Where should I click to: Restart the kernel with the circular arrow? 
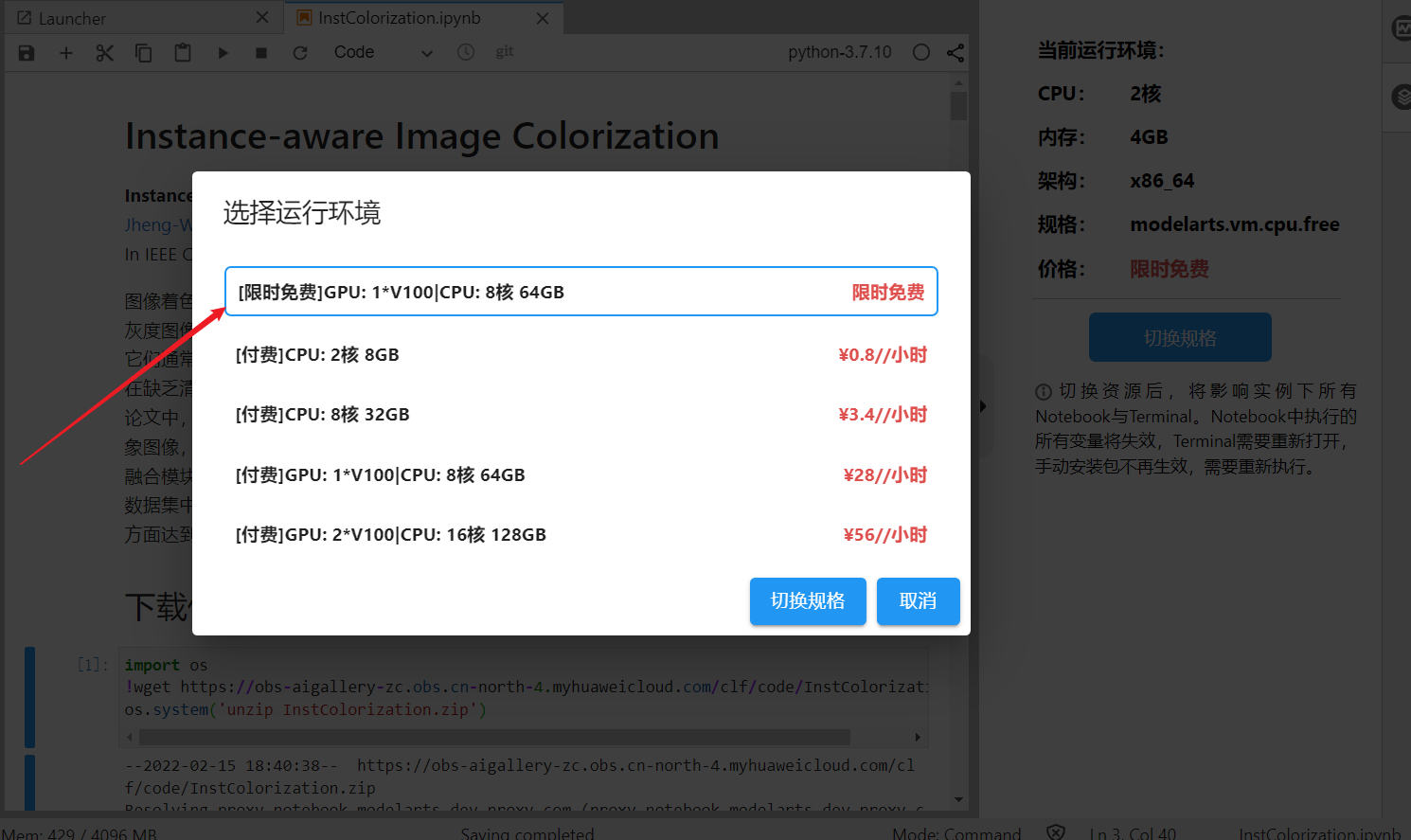[300, 53]
